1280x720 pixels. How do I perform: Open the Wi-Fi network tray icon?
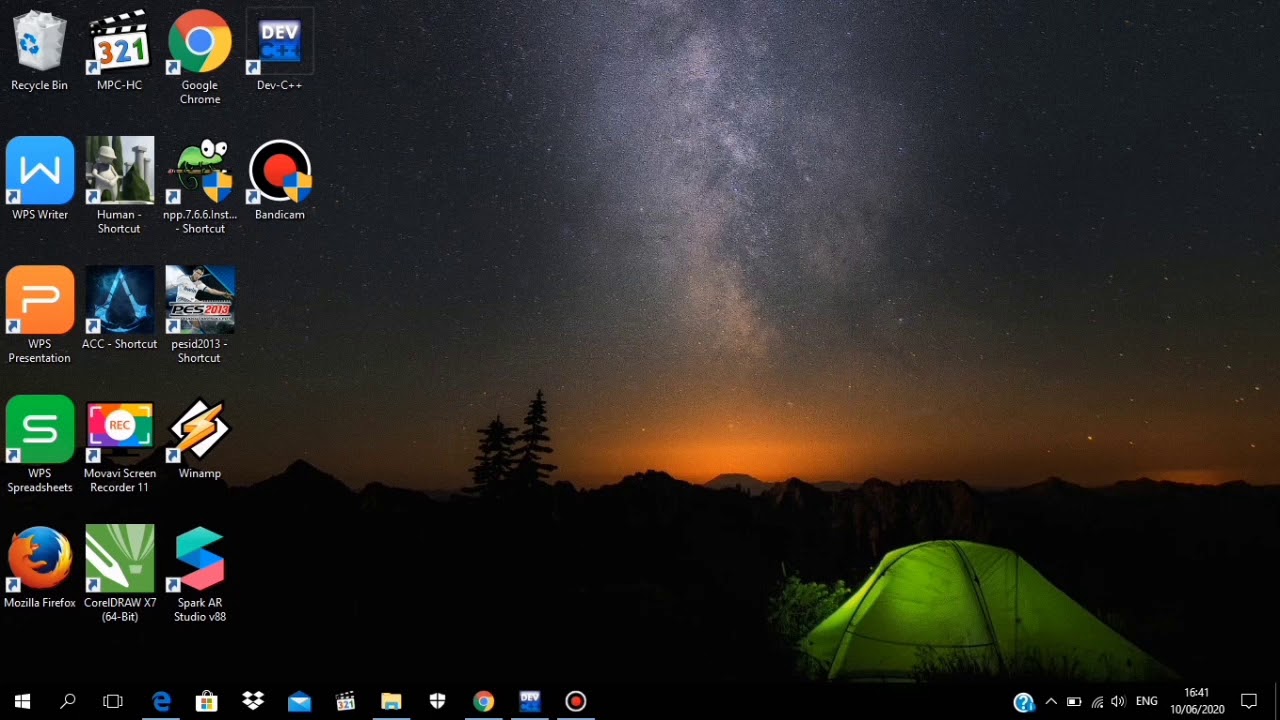(x=1097, y=702)
